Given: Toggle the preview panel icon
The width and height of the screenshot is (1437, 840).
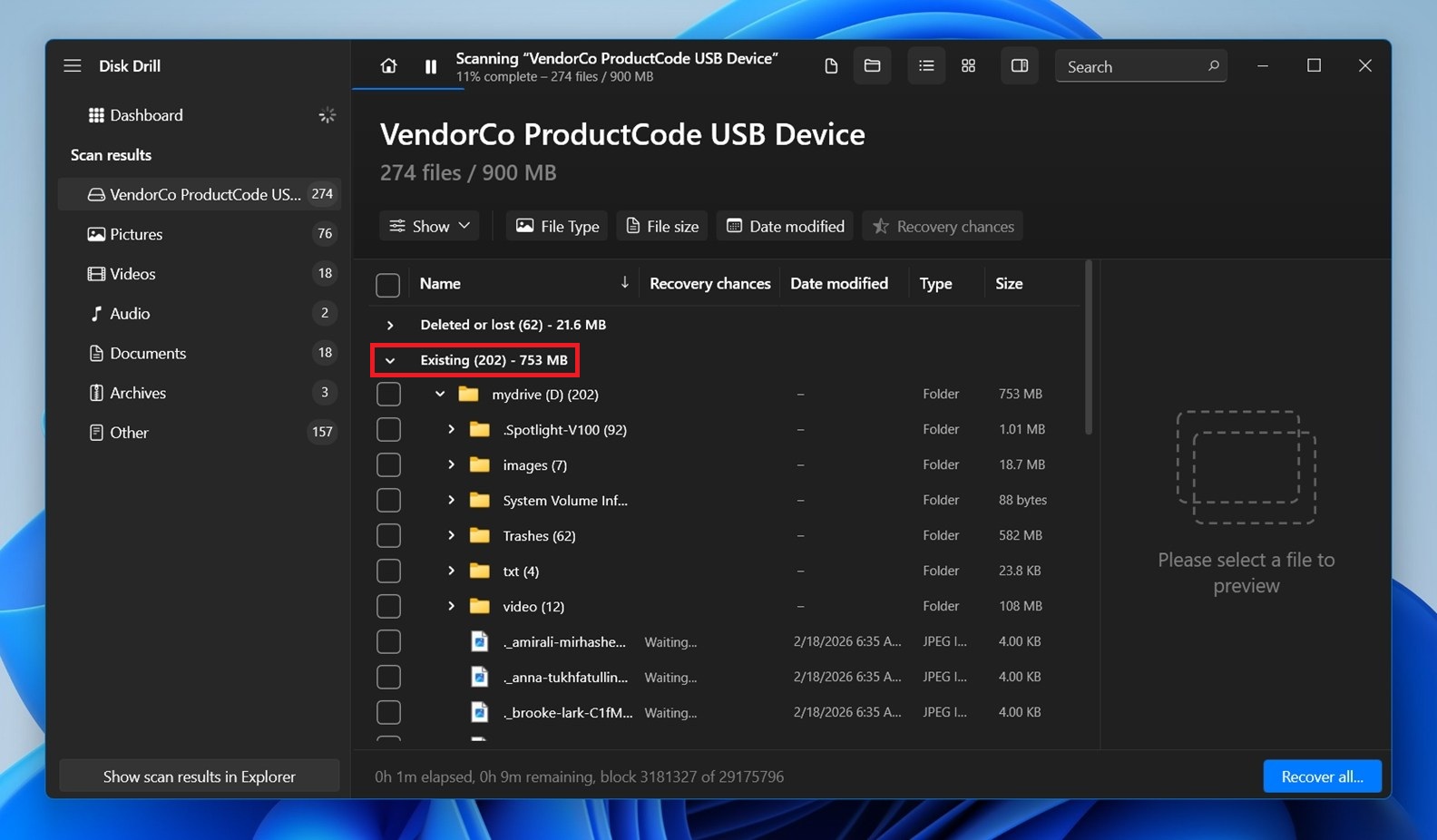Looking at the screenshot, I should pos(1020,66).
